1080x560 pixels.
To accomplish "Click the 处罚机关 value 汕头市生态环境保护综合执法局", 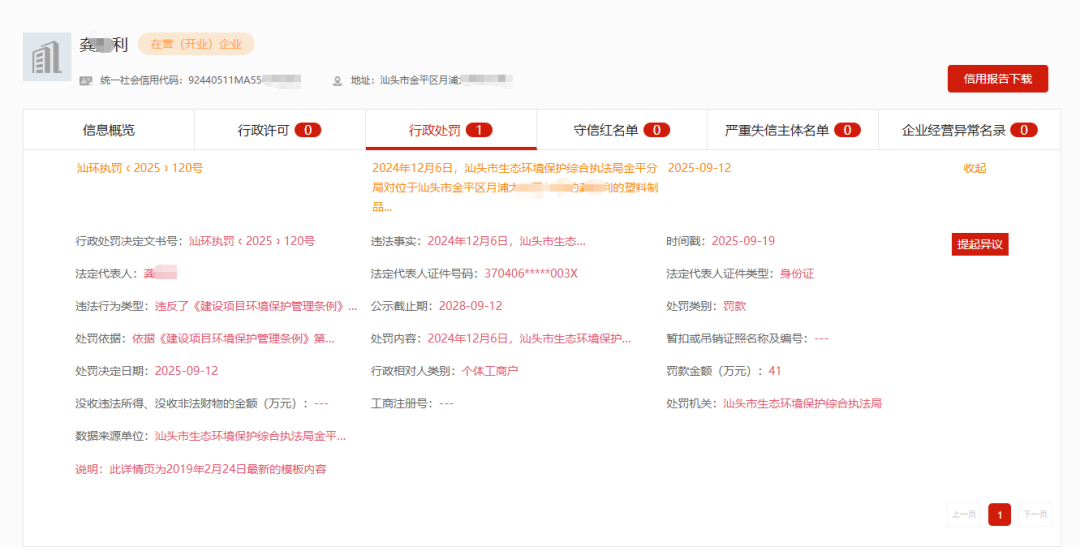I will click(x=802, y=404).
